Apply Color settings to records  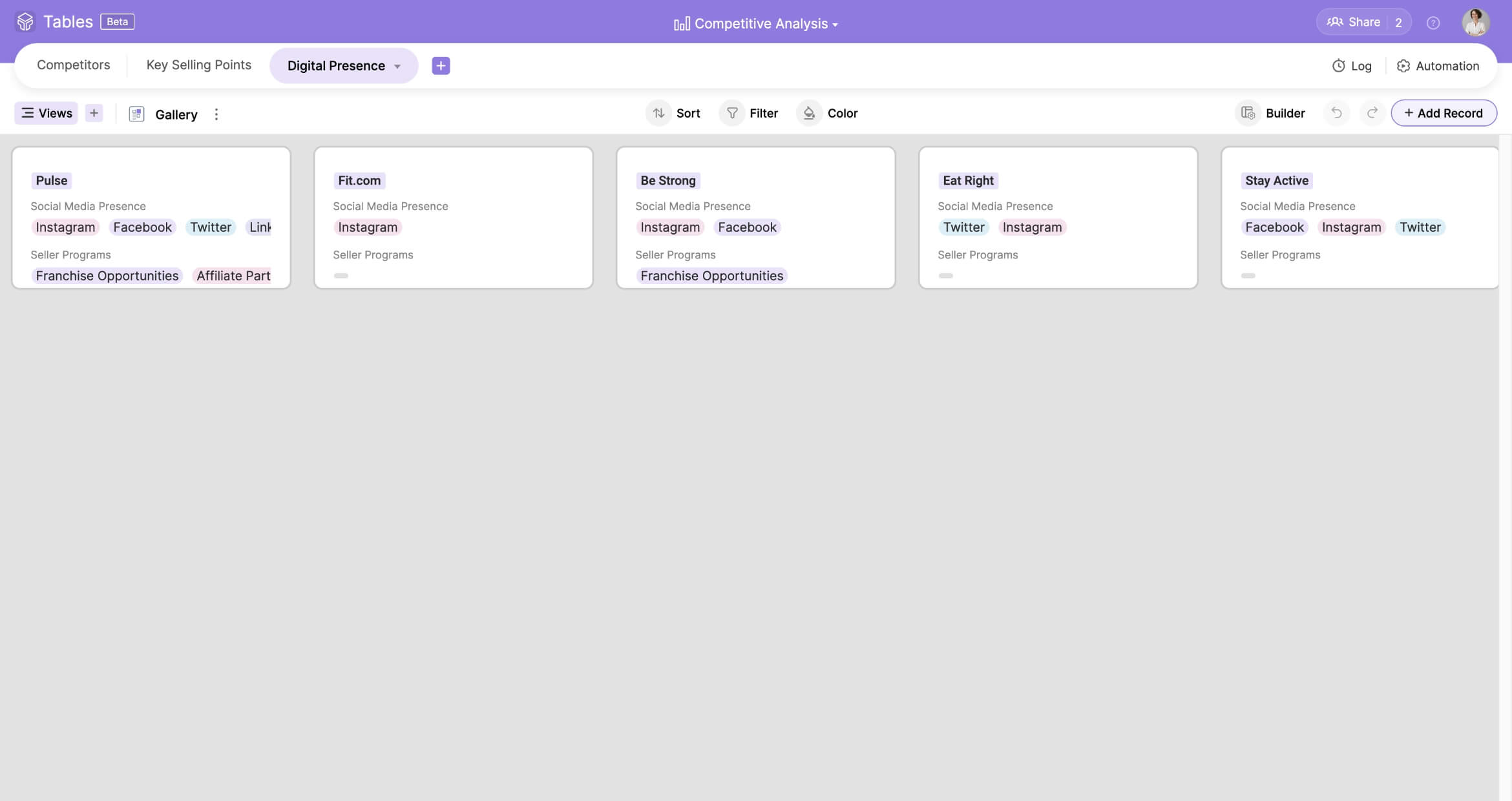[x=827, y=113]
